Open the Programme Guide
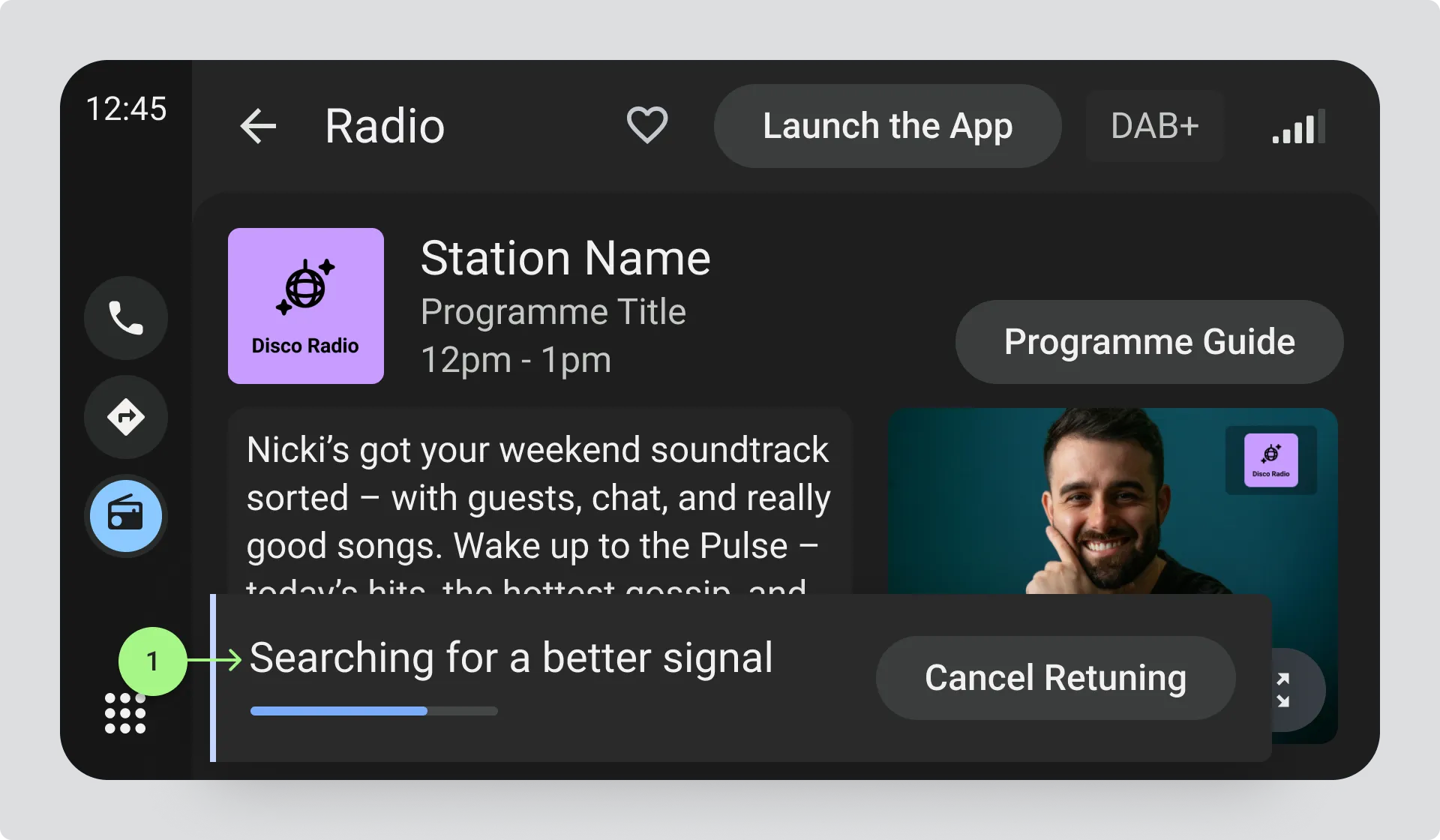 click(1148, 342)
